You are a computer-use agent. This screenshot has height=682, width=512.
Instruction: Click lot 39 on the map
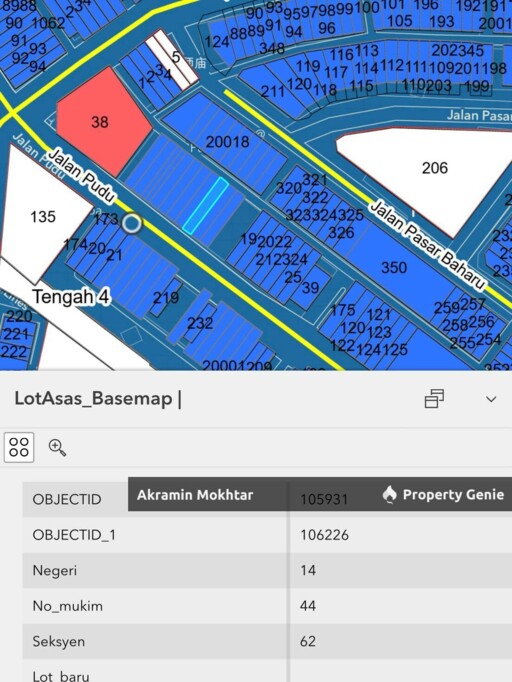310,287
